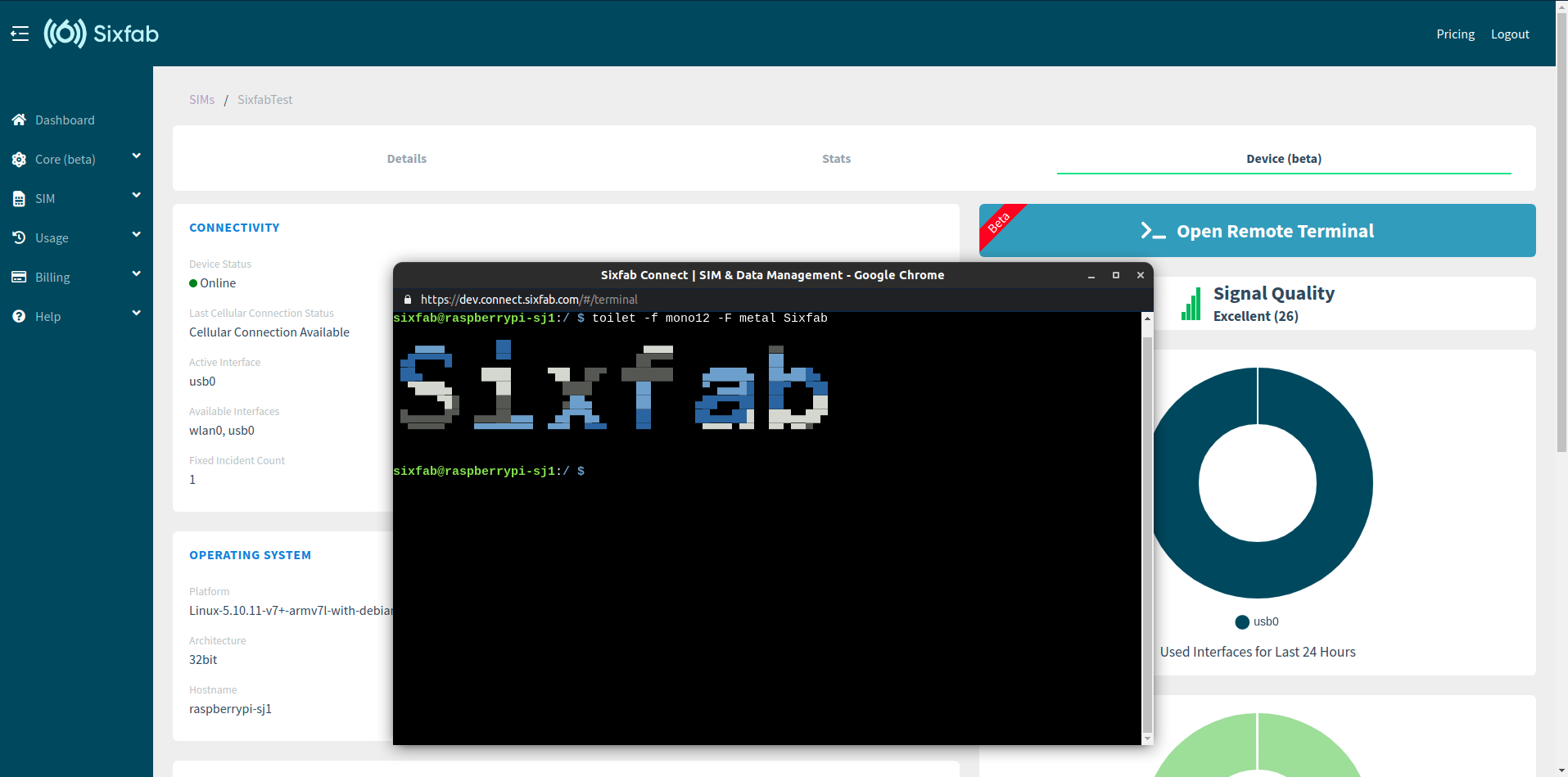Click the Sixfab ASCII art in terminal
1568x777 pixels.
click(614, 385)
